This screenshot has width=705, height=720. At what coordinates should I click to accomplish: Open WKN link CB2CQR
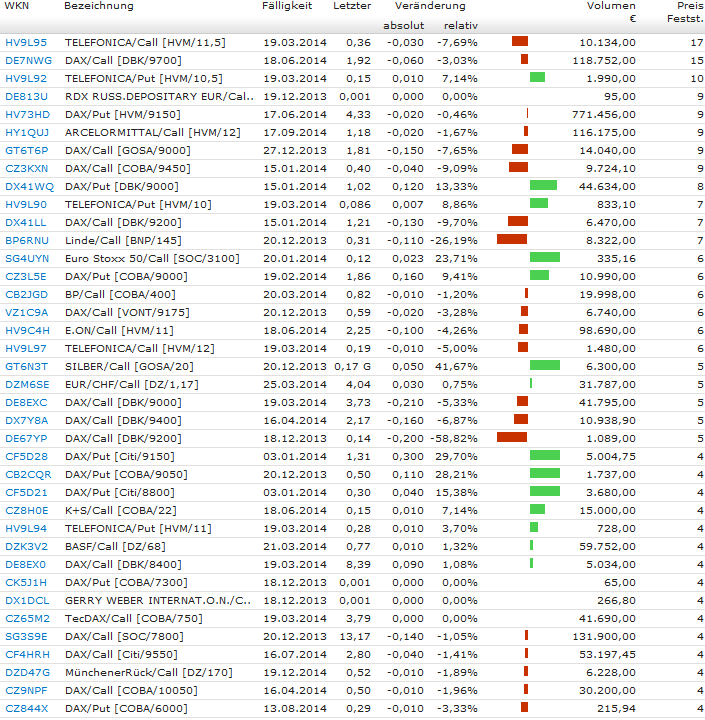click(x=28, y=474)
